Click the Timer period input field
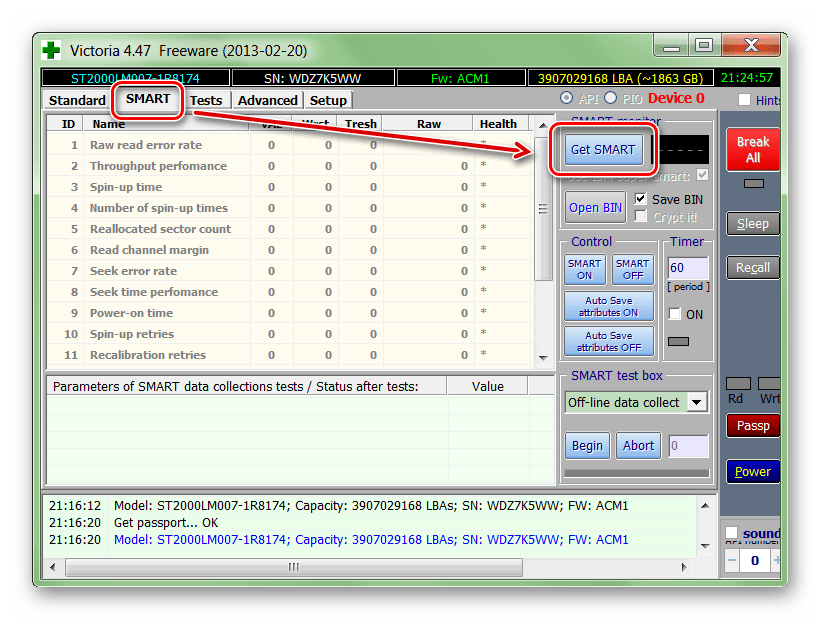This screenshot has height=620, width=821. [x=688, y=268]
